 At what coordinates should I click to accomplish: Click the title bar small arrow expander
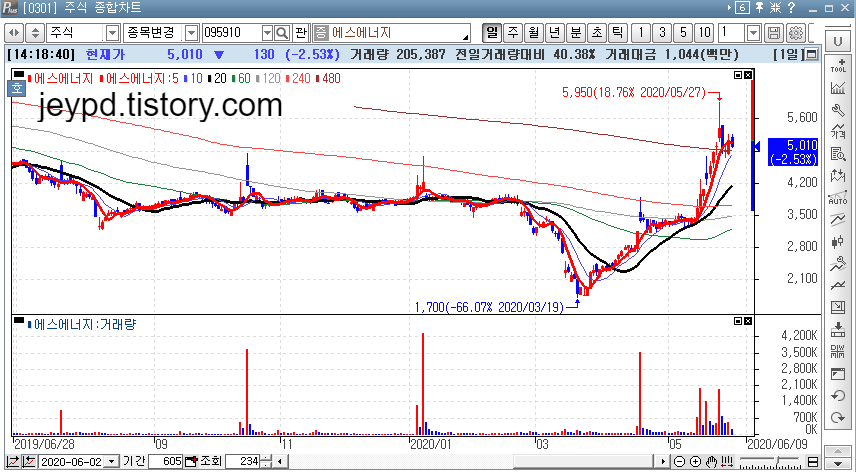pyautogui.click(x=729, y=8)
